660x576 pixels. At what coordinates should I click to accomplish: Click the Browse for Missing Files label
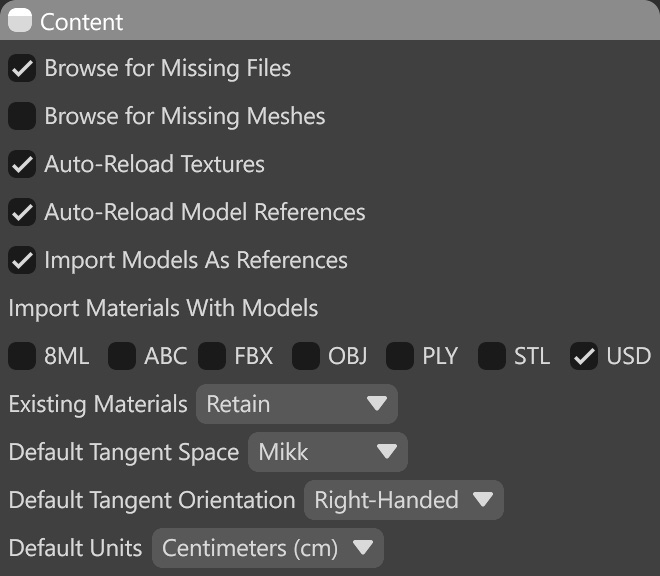coord(167,69)
